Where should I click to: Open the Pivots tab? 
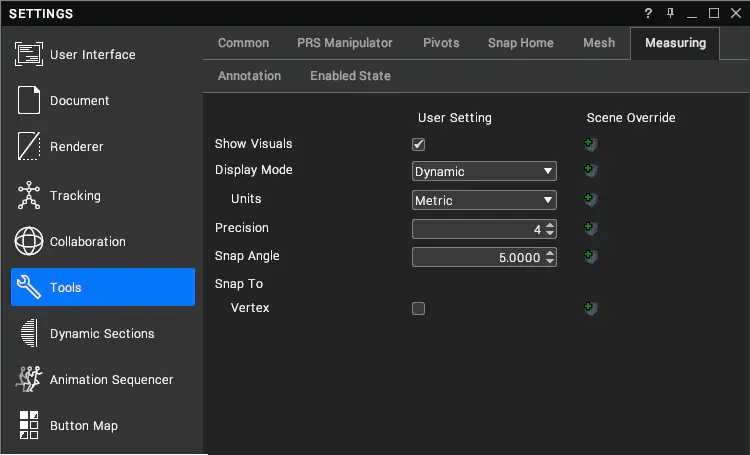[441, 43]
